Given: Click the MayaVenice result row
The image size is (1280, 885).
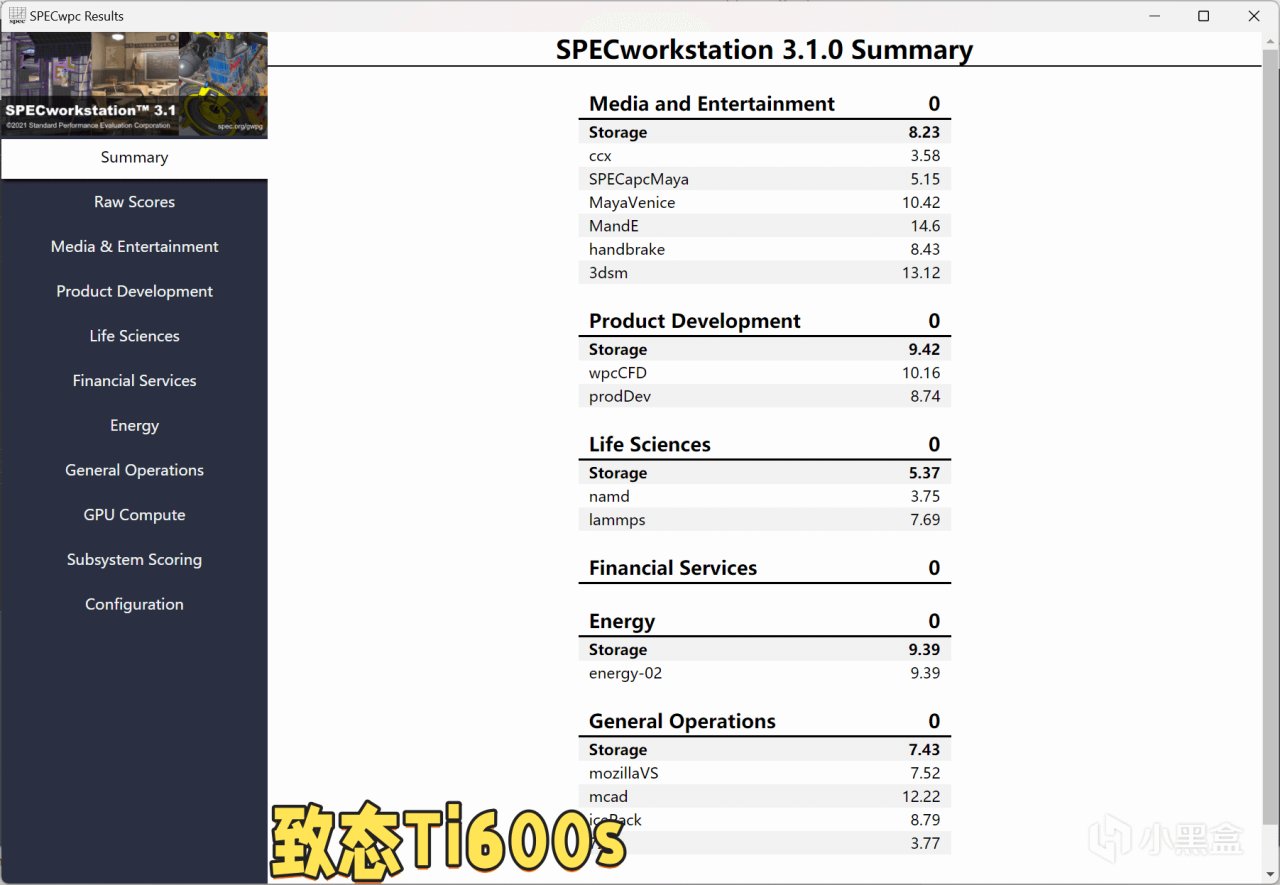Looking at the screenshot, I should coord(764,202).
